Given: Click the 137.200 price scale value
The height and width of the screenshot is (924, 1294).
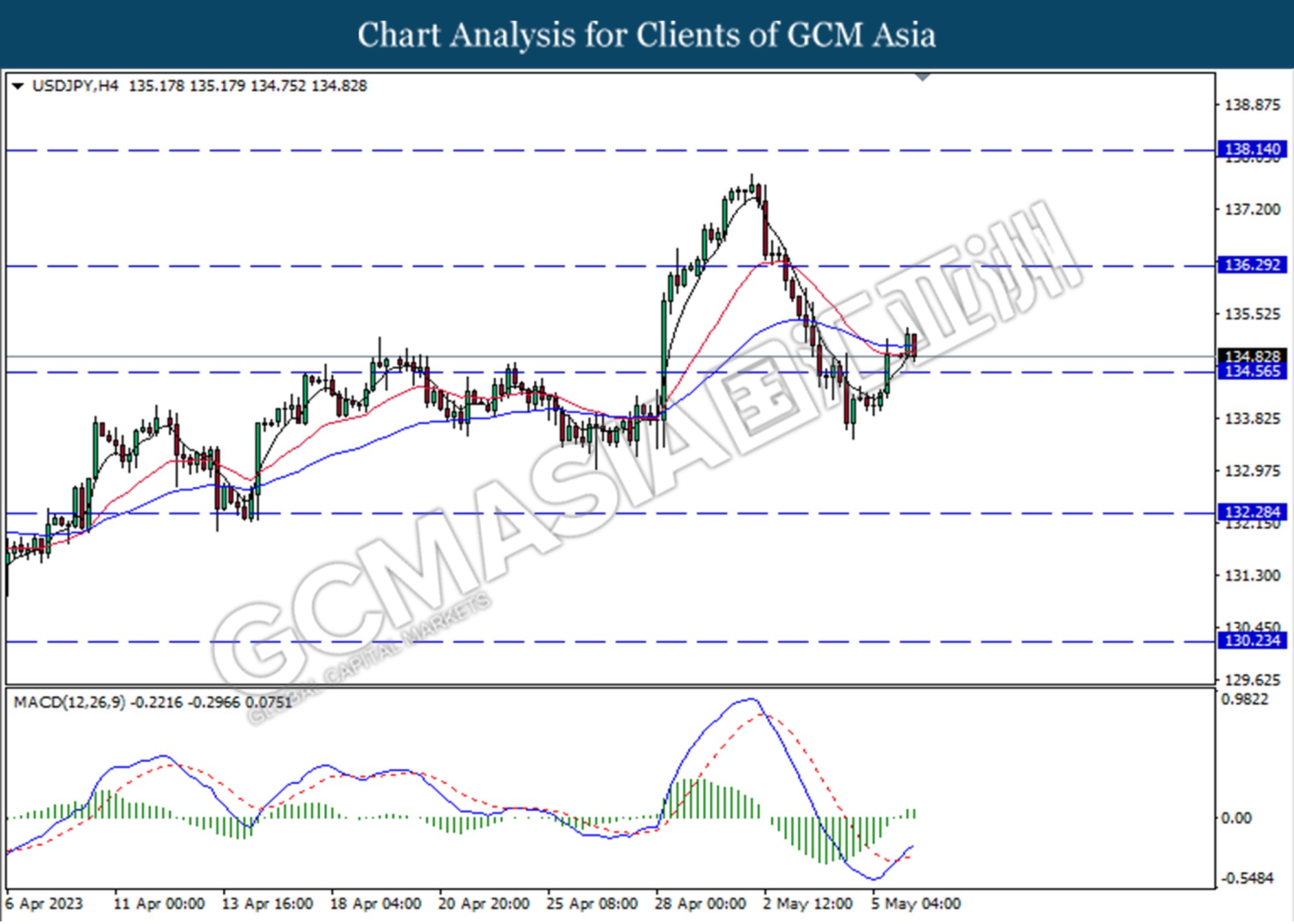Looking at the screenshot, I should pyautogui.click(x=1252, y=210).
